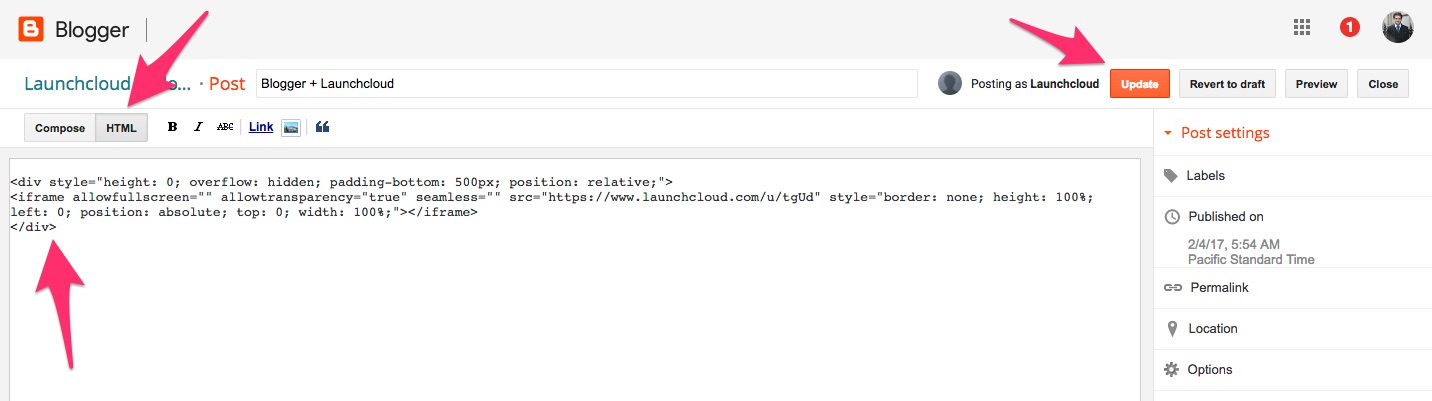Insert a hyperlink with Link
1432x401 pixels.
pyautogui.click(x=261, y=127)
